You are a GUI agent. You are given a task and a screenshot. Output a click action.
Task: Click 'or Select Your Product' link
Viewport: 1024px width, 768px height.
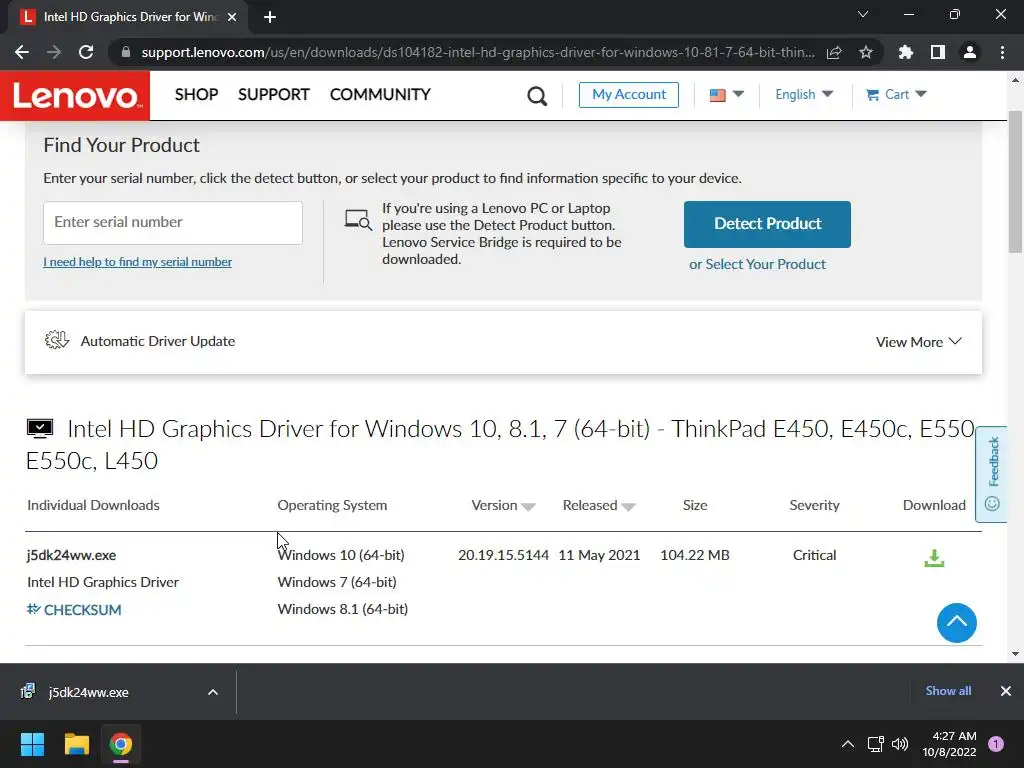[x=758, y=264]
